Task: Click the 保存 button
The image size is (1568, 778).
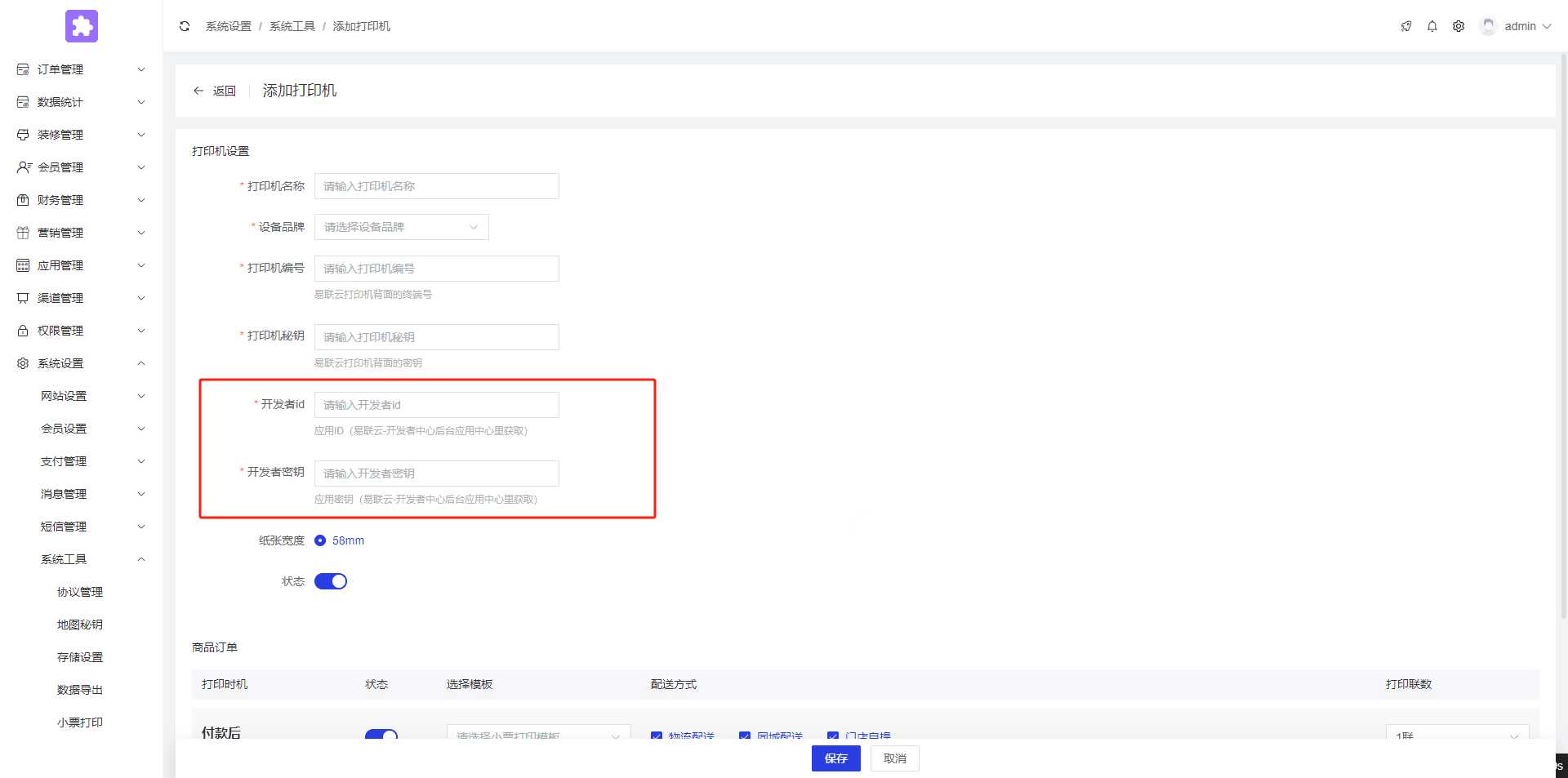Action: coord(835,758)
